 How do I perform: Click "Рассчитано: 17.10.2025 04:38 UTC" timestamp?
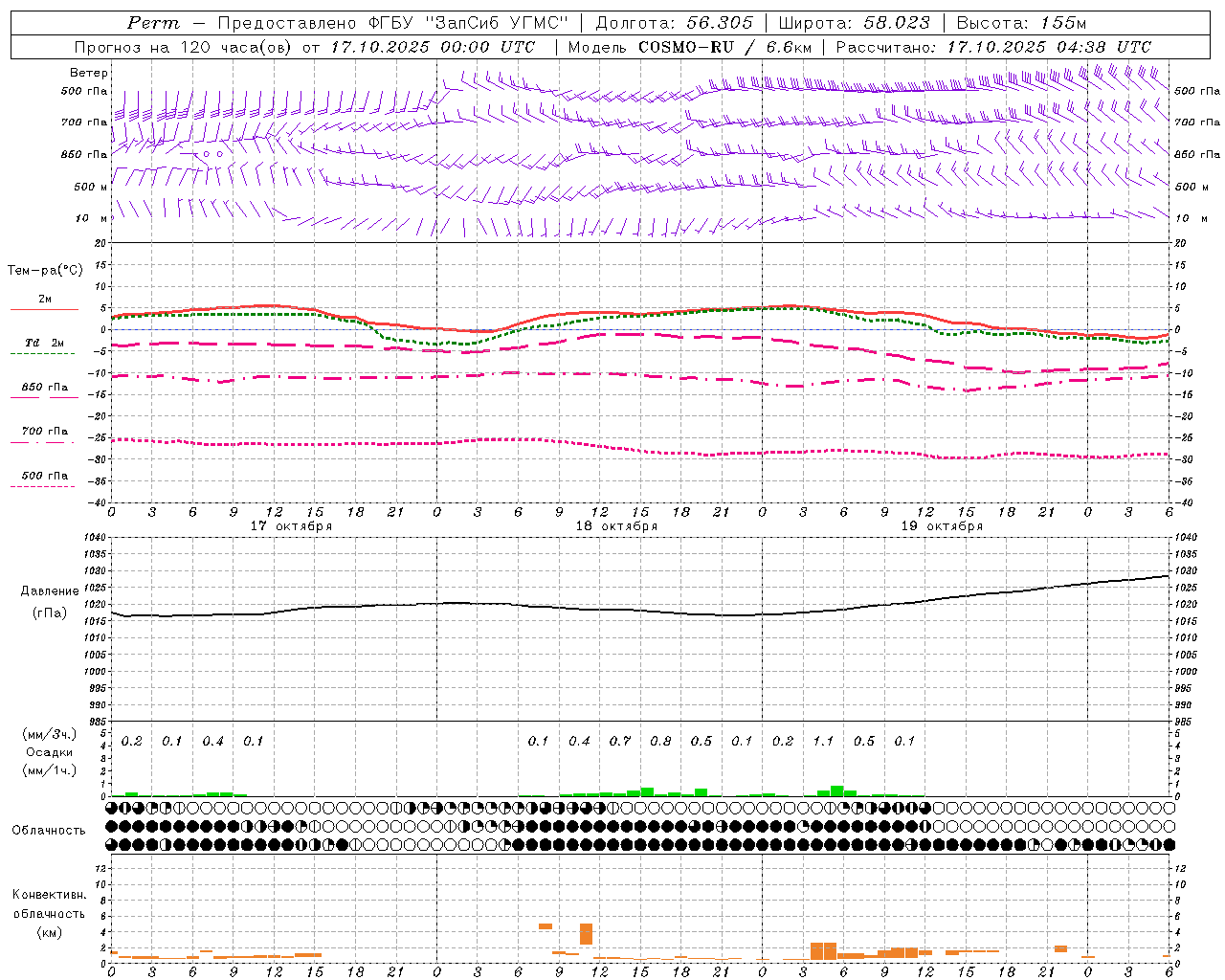(x=993, y=47)
